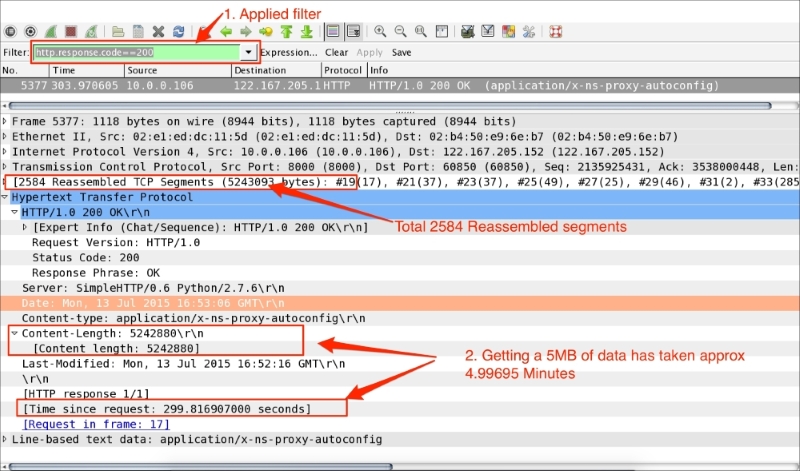Zoom in the packet text
This screenshot has height=471, width=800.
[x=380, y=32]
